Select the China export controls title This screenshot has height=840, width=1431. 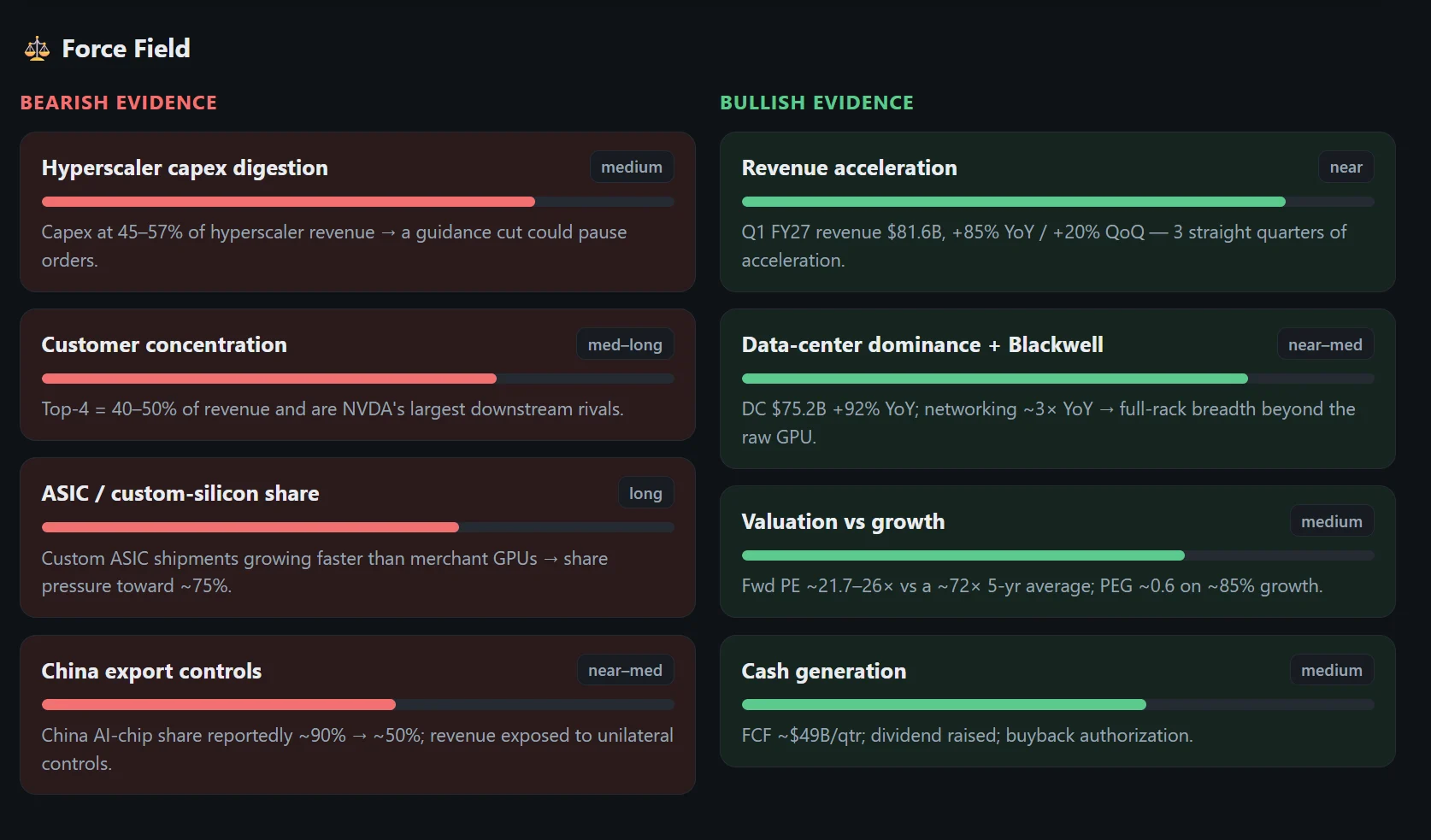tap(151, 671)
